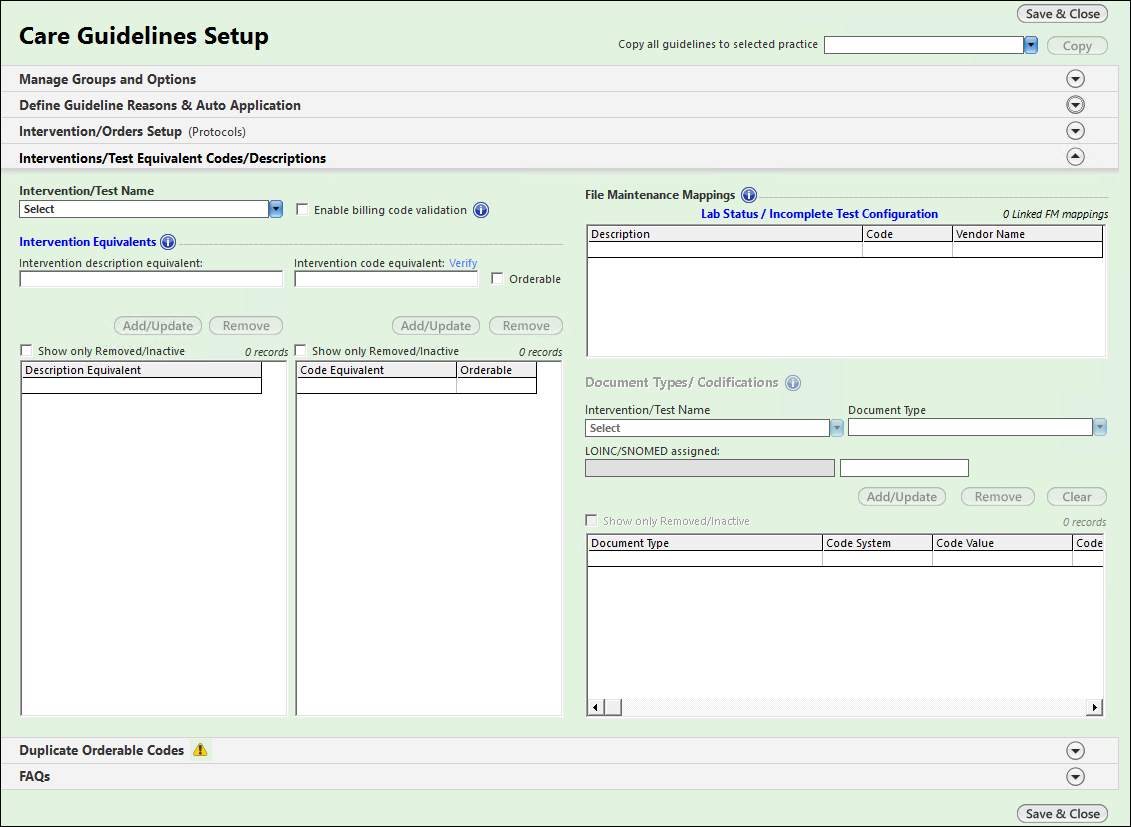Click Intervention description equivalent input field
Image resolution: width=1131 pixels, height=827 pixels.
pos(151,279)
